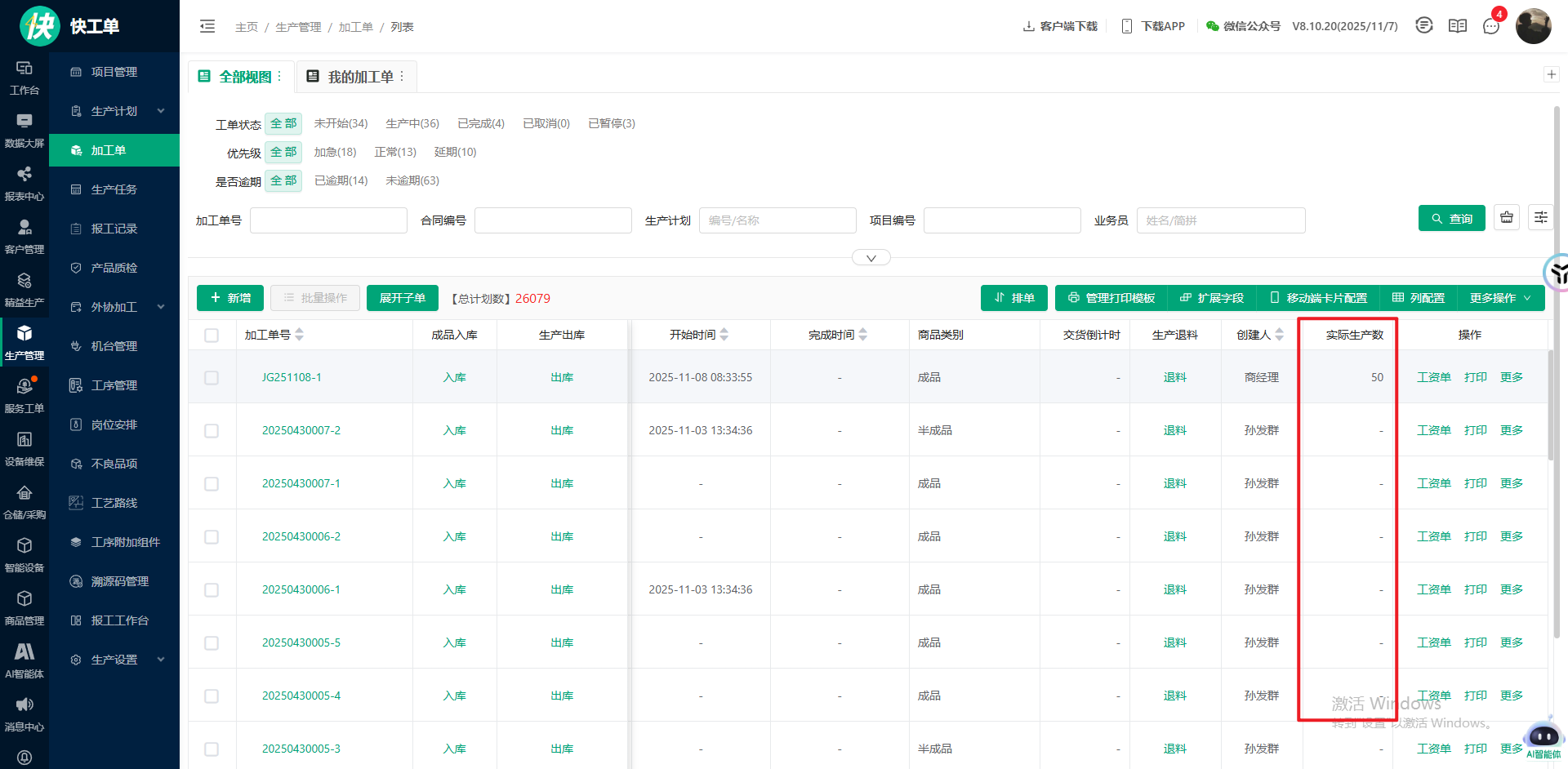Expand the advanced search filters chevron
The width and height of the screenshot is (1568, 769).
871,258
